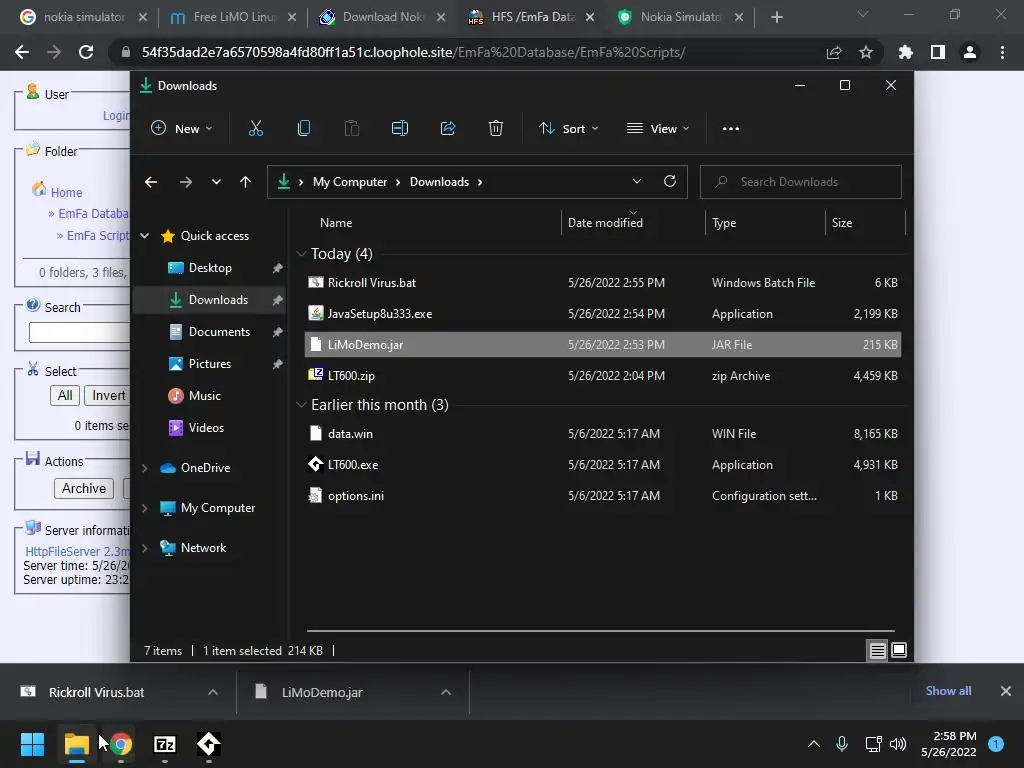Open LiMoDemo.jar download options chevron

[x=446, y=692]
